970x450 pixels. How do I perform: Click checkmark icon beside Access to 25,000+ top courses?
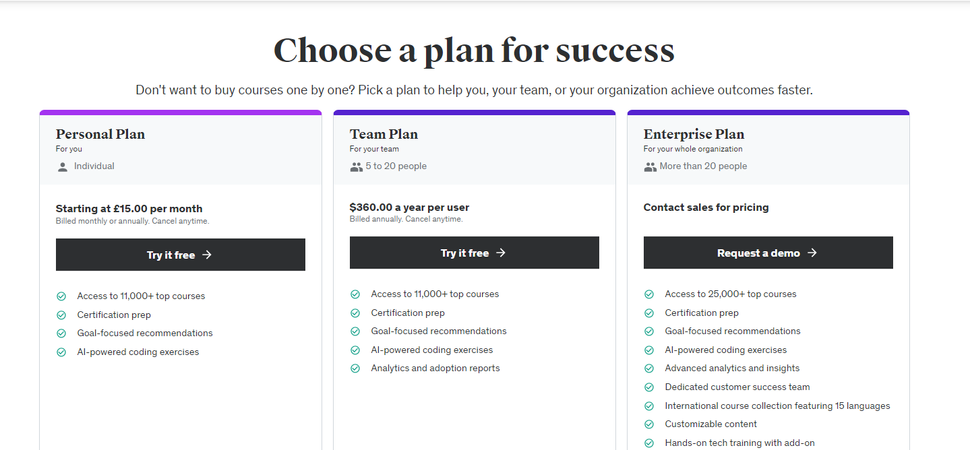[x=649, y=294]
